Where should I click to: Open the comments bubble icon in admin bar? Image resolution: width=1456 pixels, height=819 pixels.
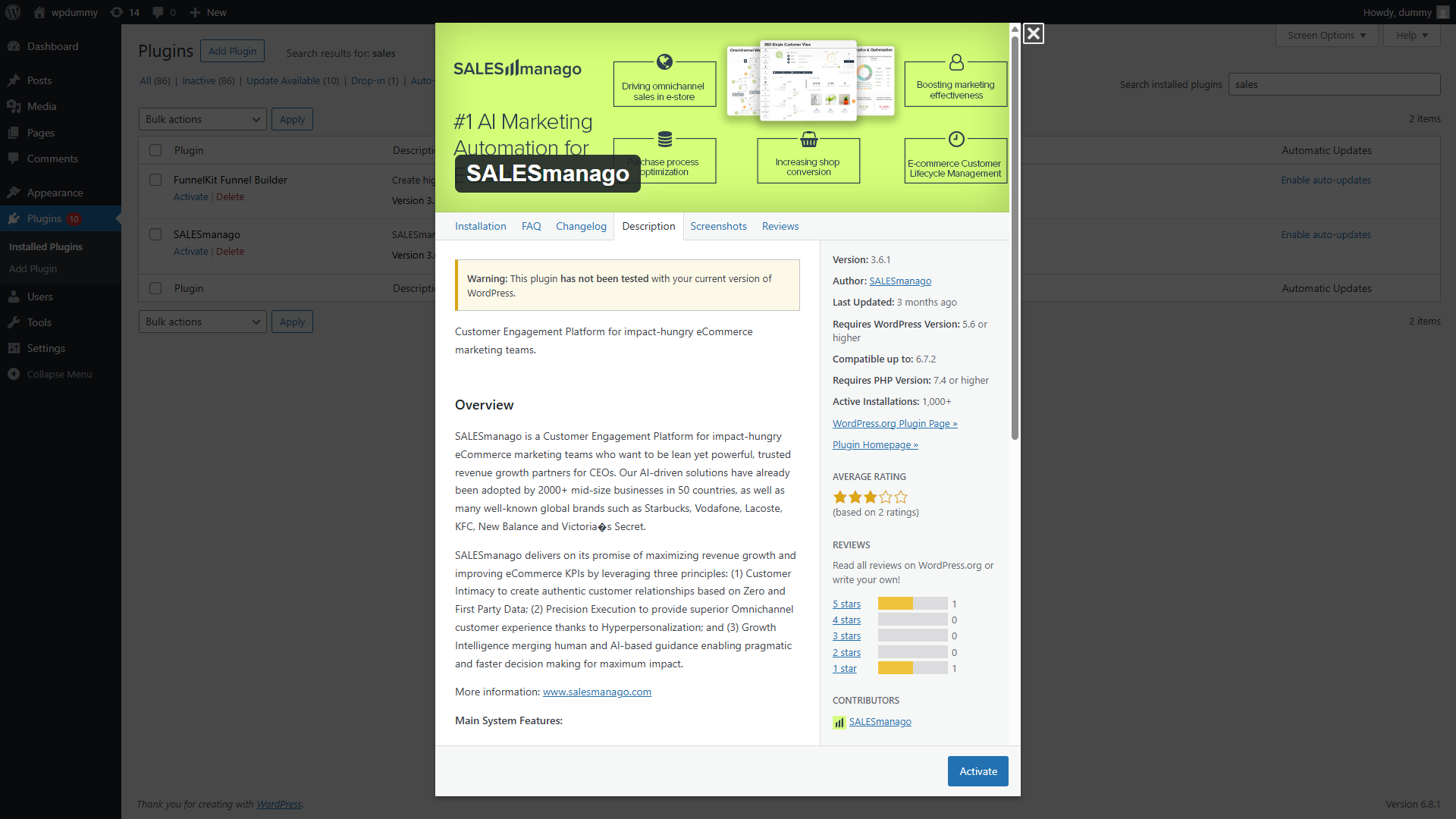(x=158, y=12)
